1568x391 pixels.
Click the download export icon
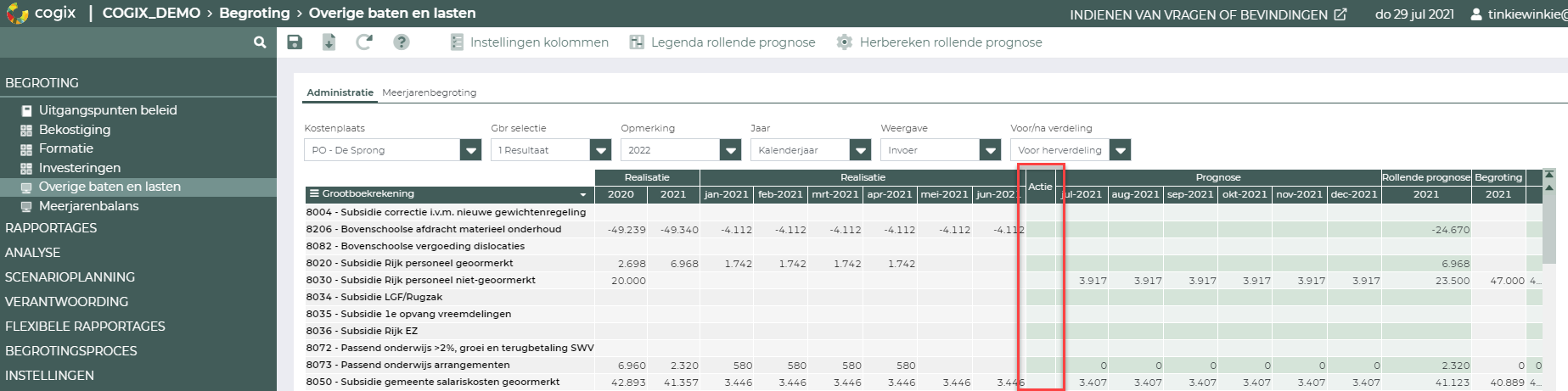click(x=329, y=42)
